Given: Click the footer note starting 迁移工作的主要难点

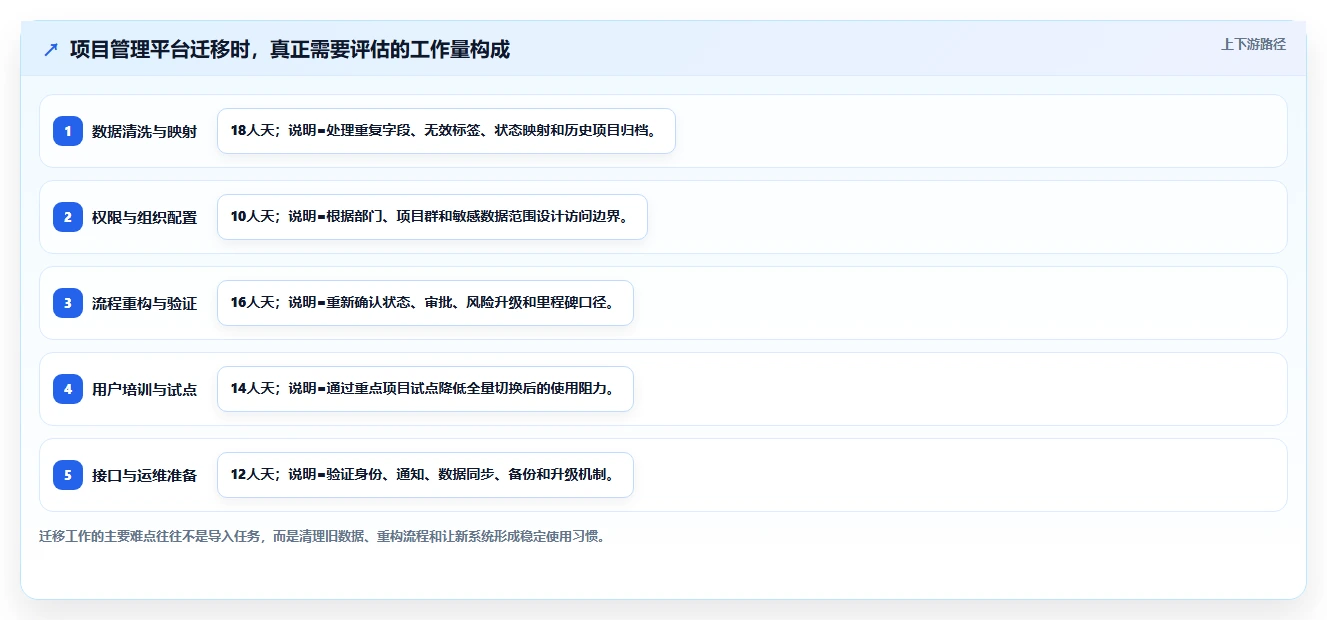Looking at the screenshot, I should pos(322,536).
